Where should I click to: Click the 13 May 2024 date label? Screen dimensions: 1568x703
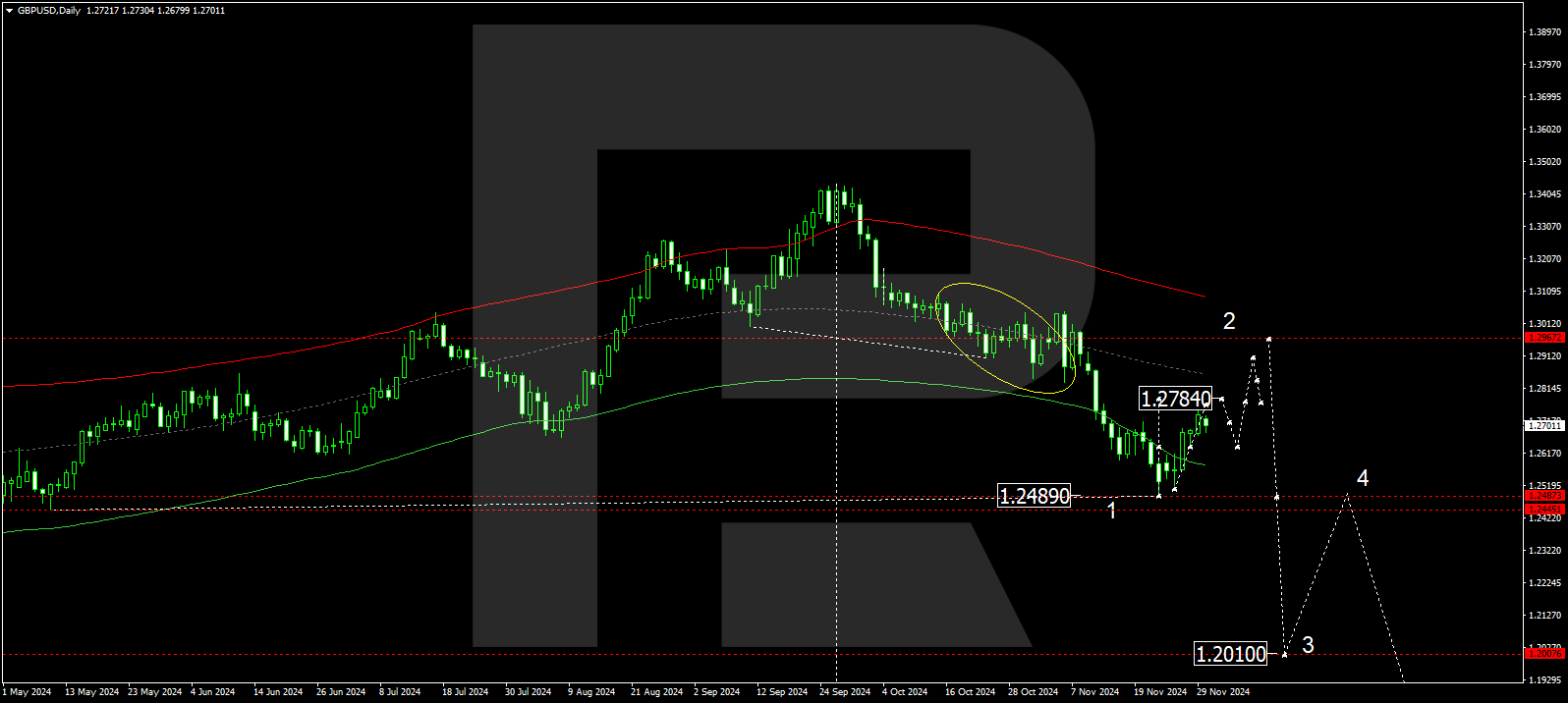click(91, 692)
